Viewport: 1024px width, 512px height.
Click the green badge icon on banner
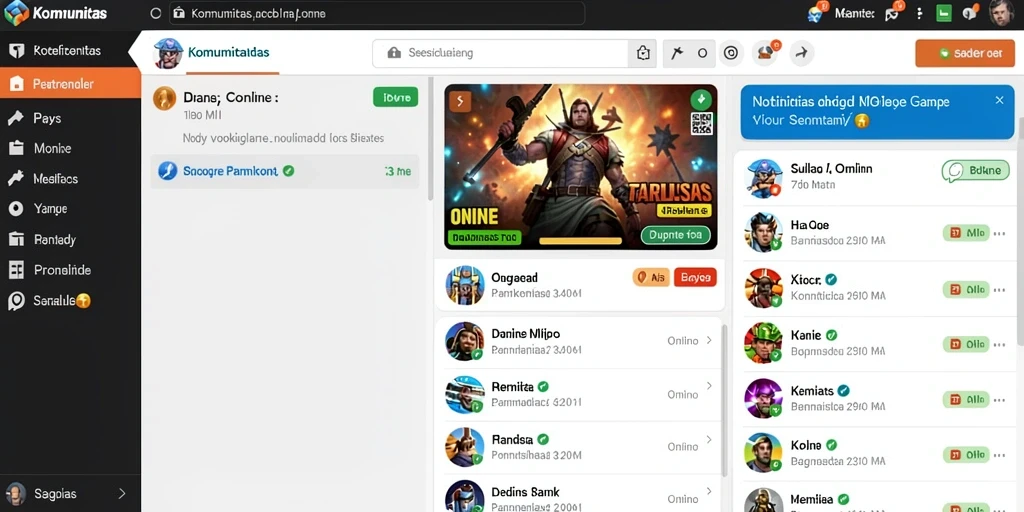pyautogui.click(x=701, y=100)
